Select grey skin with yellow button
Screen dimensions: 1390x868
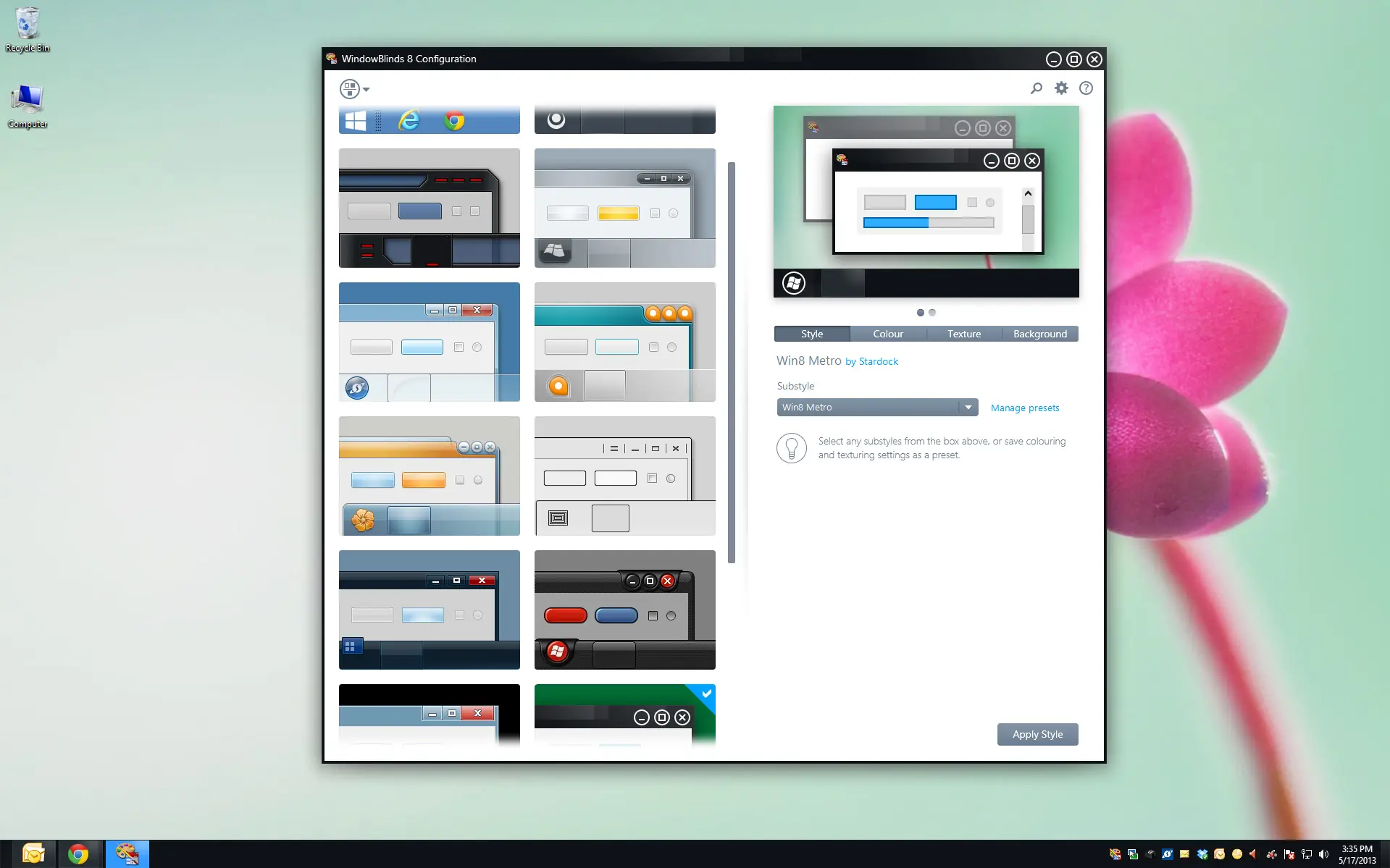(625, 208)
